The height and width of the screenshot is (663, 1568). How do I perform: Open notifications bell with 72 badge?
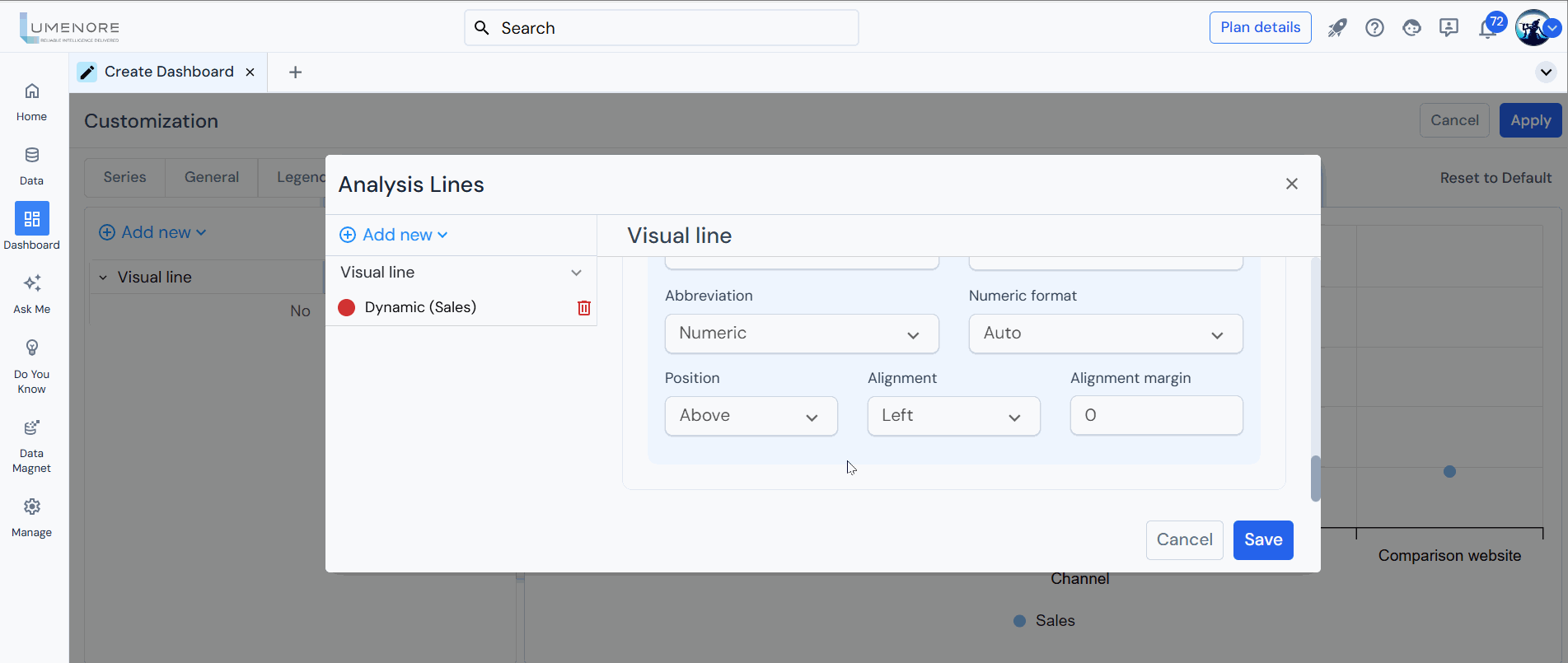click(1487, 28)
